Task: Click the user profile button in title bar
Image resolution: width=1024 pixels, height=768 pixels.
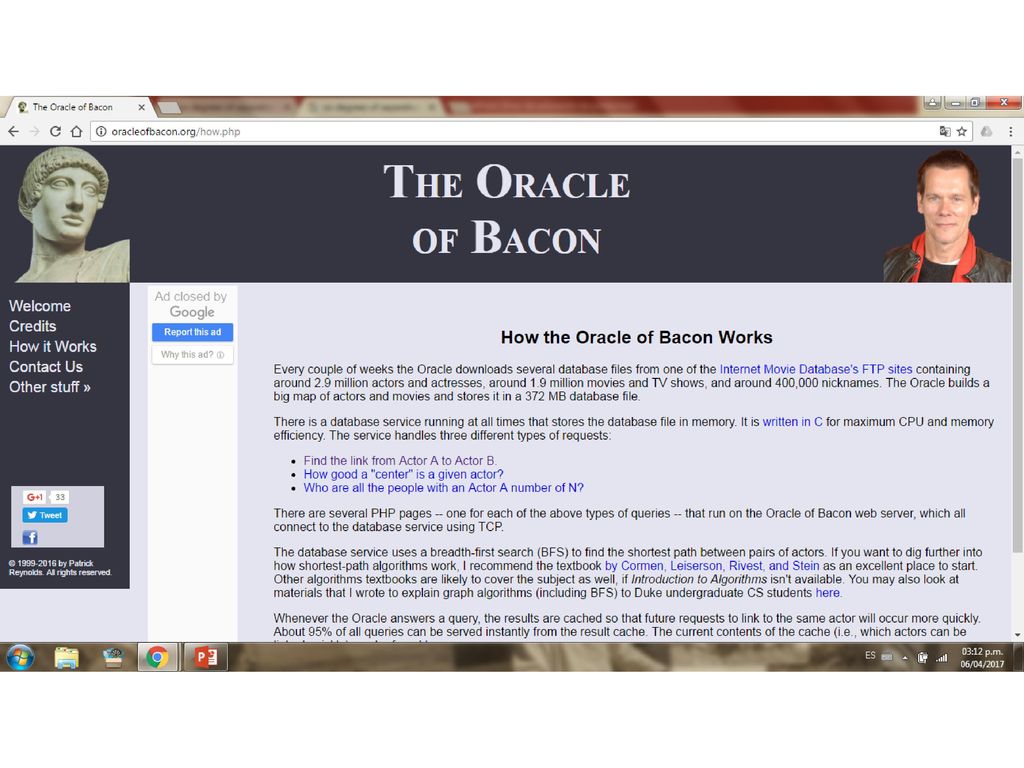Action: click(x=932, y=103)
